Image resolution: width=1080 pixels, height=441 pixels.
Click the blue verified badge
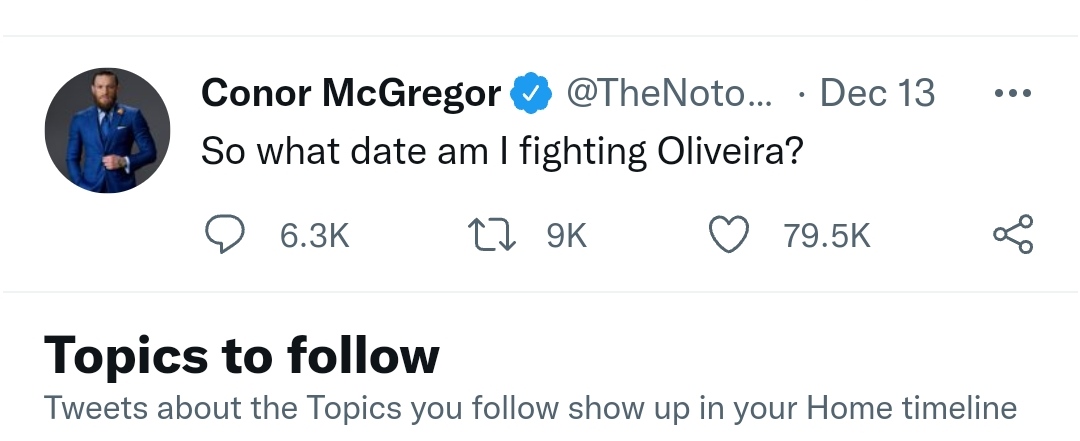pyautogui.click(x=531, y=94)
